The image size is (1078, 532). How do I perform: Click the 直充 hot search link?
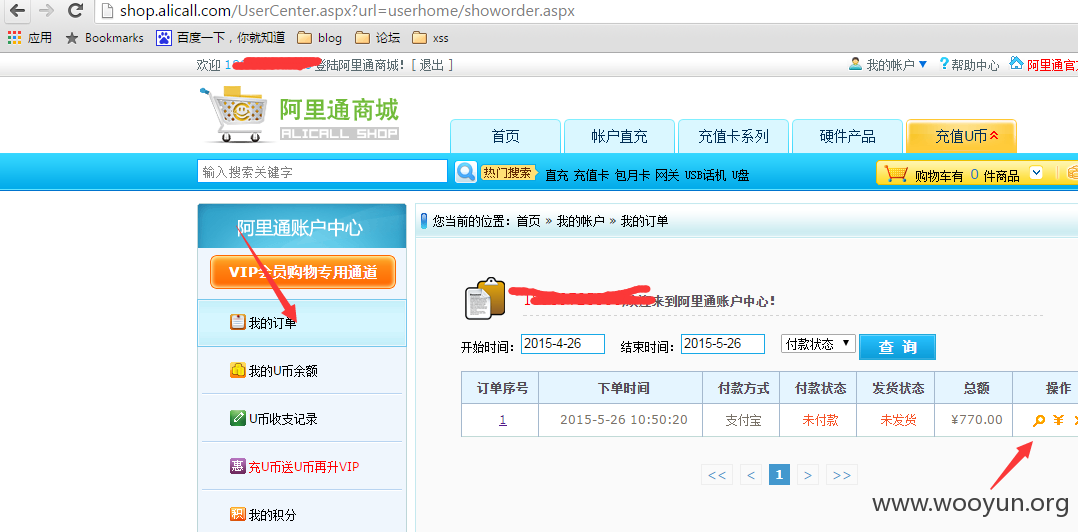point(556,175)
